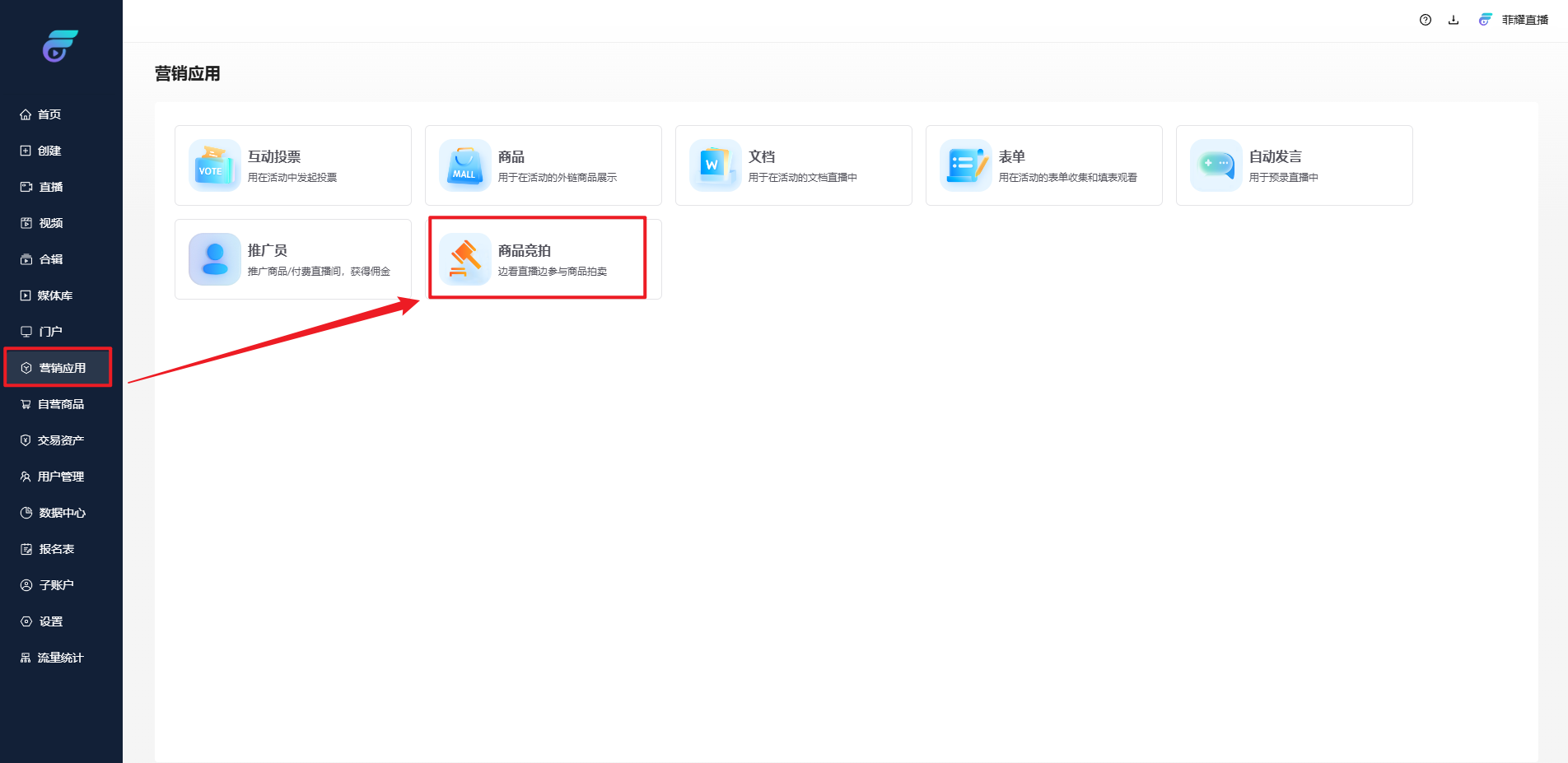The image size is (1568, 763).
Task: Select 流量统计 at sidebar bottom
Action: pos(60,658)
